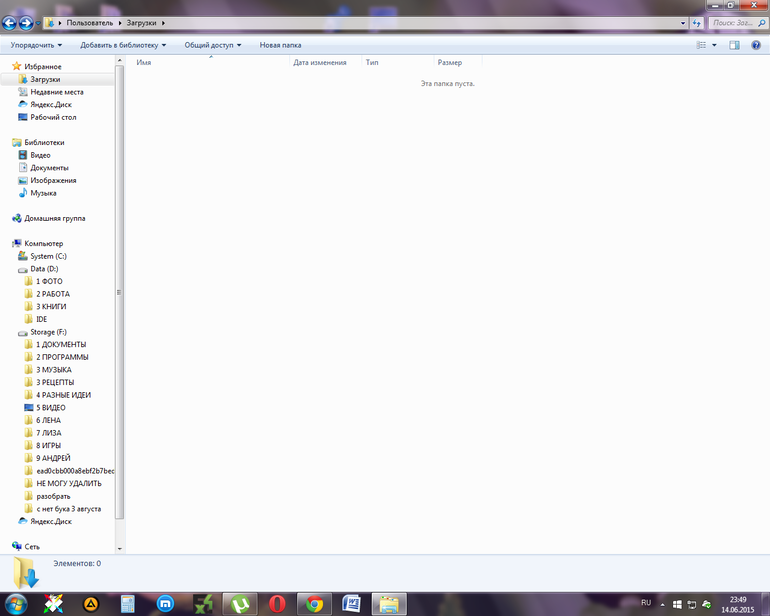Switch to Microsoft Word in taskbar
The image size is (770, 616).
(x=351, y=604)
